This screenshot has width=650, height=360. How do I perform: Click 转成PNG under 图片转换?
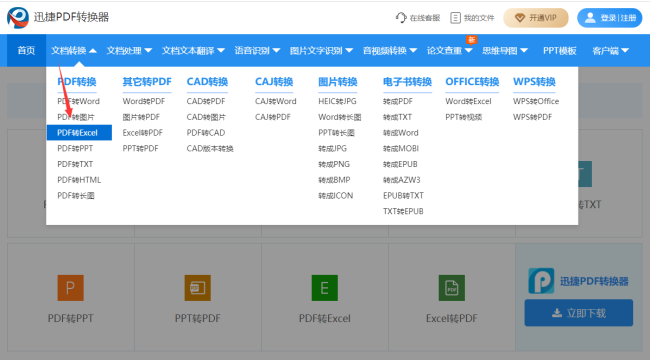[334, 164]
